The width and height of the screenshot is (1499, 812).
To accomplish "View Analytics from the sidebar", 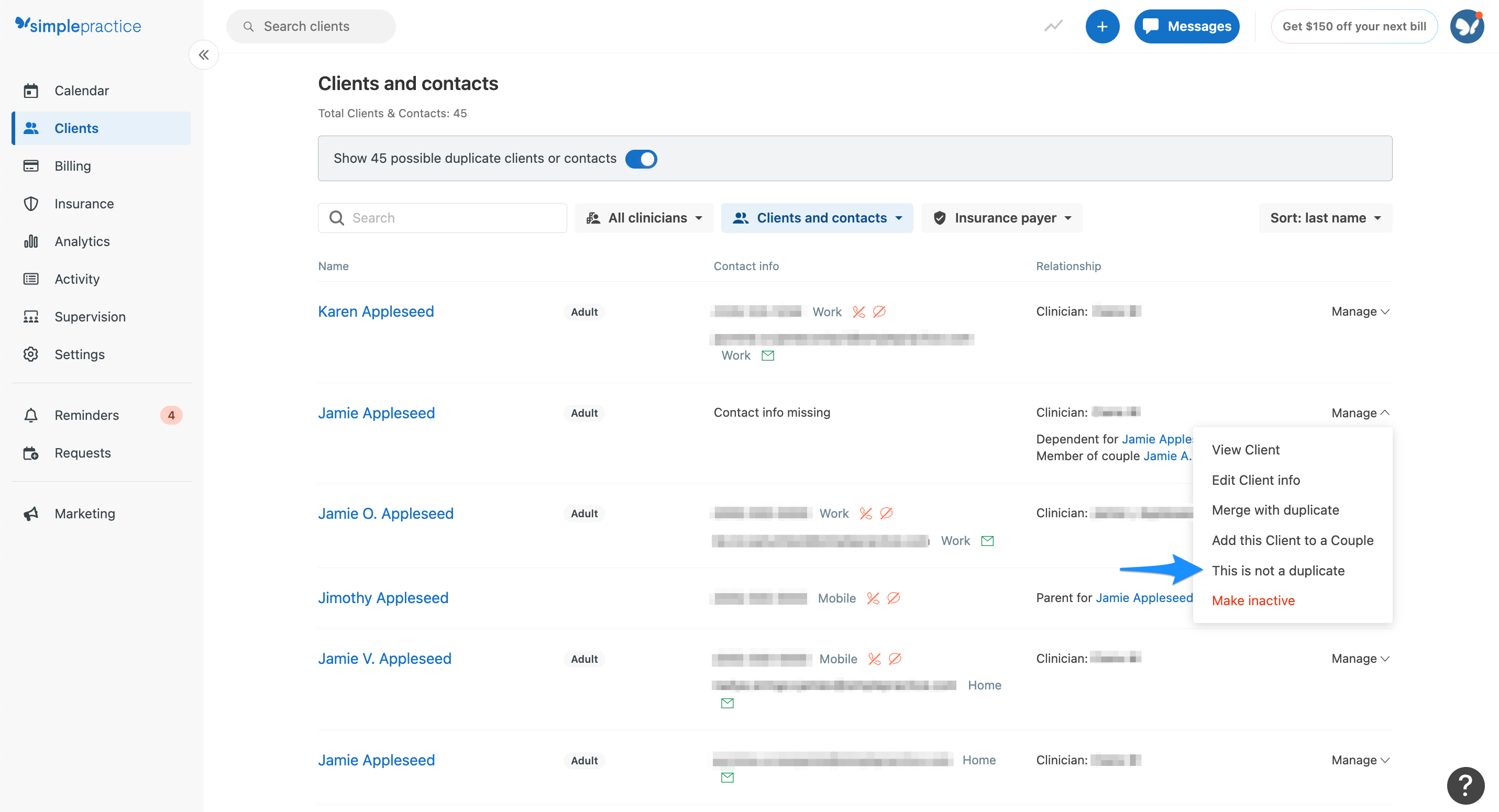I will pos(82,241).
